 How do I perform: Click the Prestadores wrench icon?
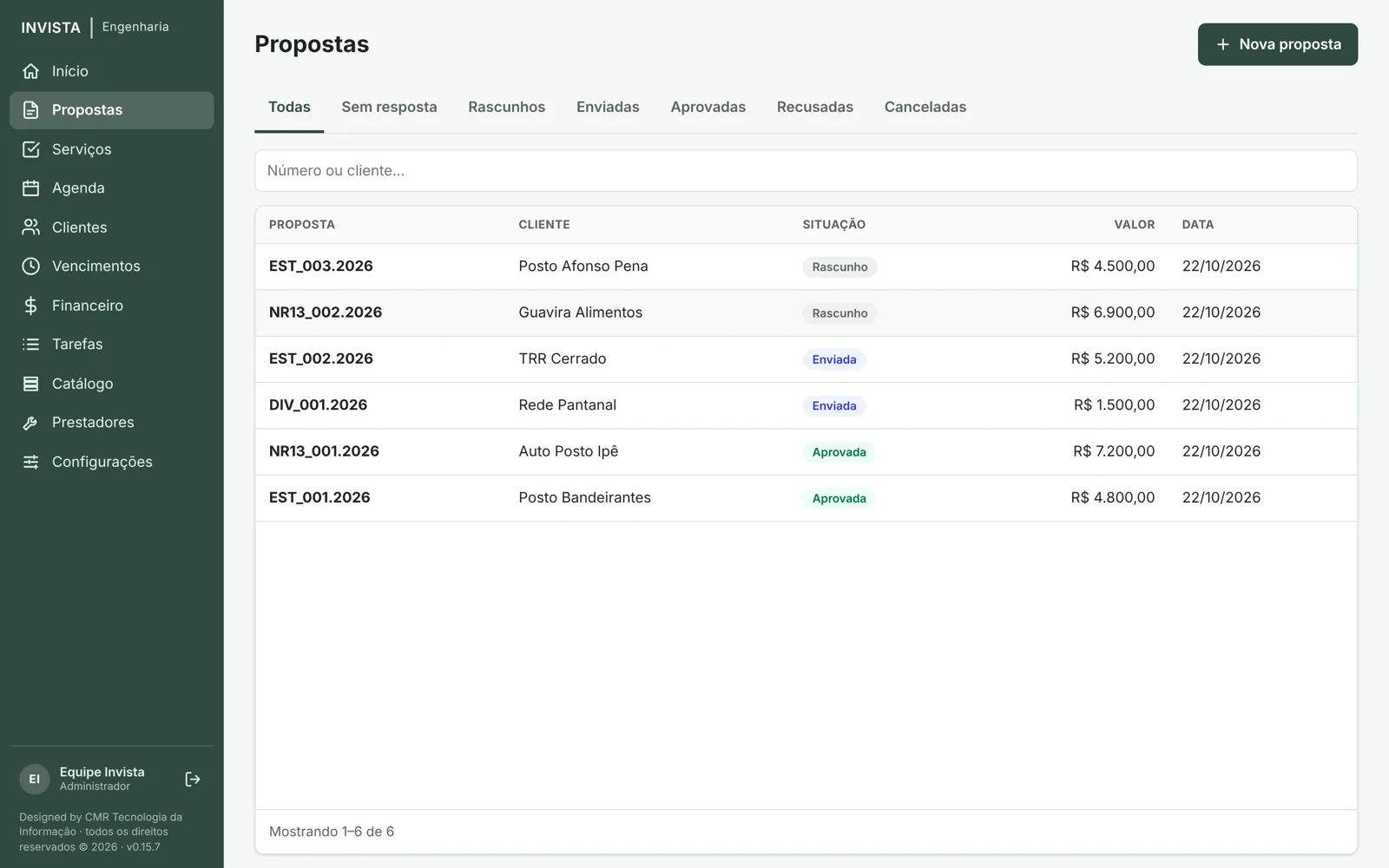(30, 423)
